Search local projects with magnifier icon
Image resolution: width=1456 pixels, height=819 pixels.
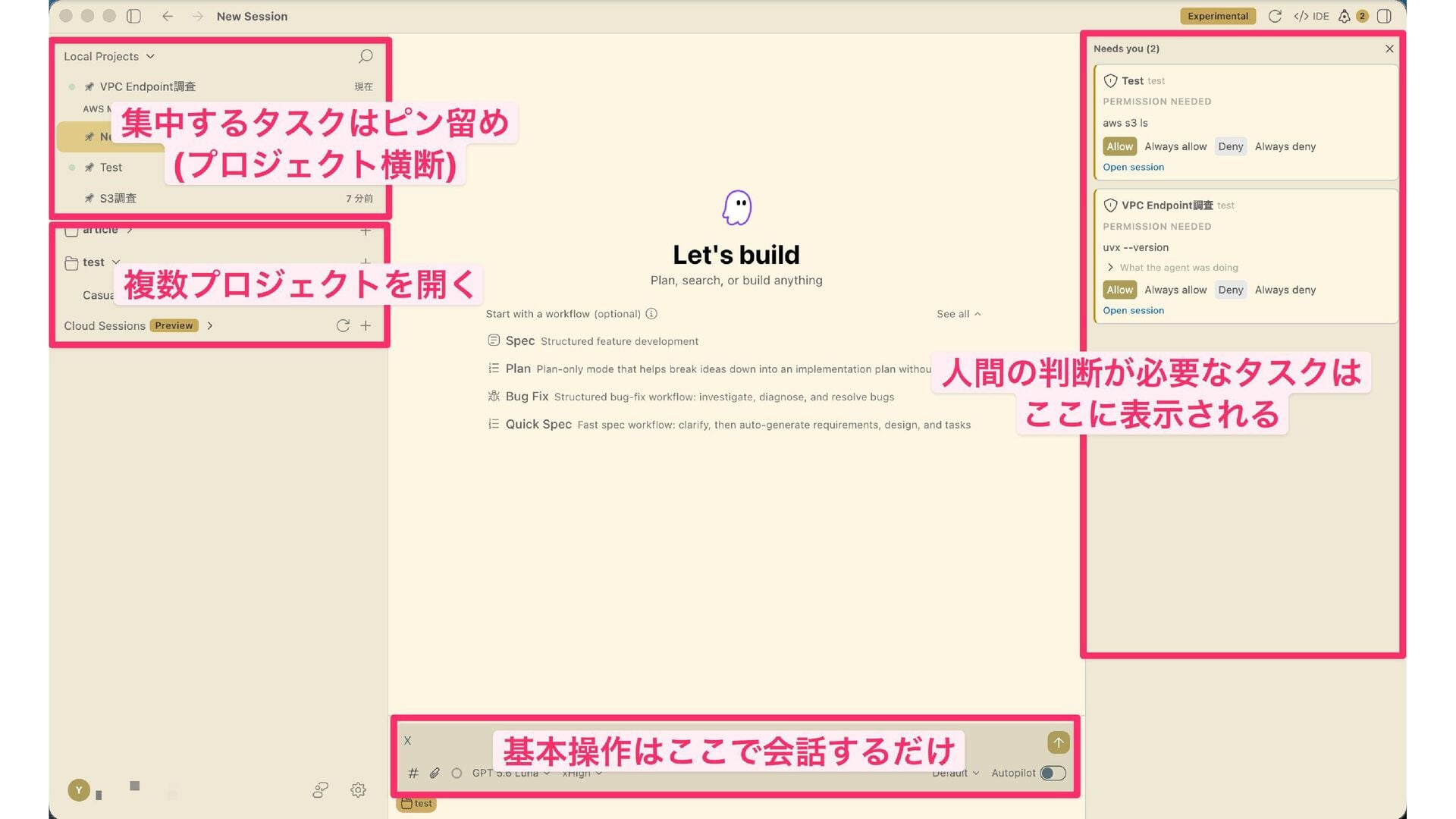pyautogui.click(x=366, y=56)
